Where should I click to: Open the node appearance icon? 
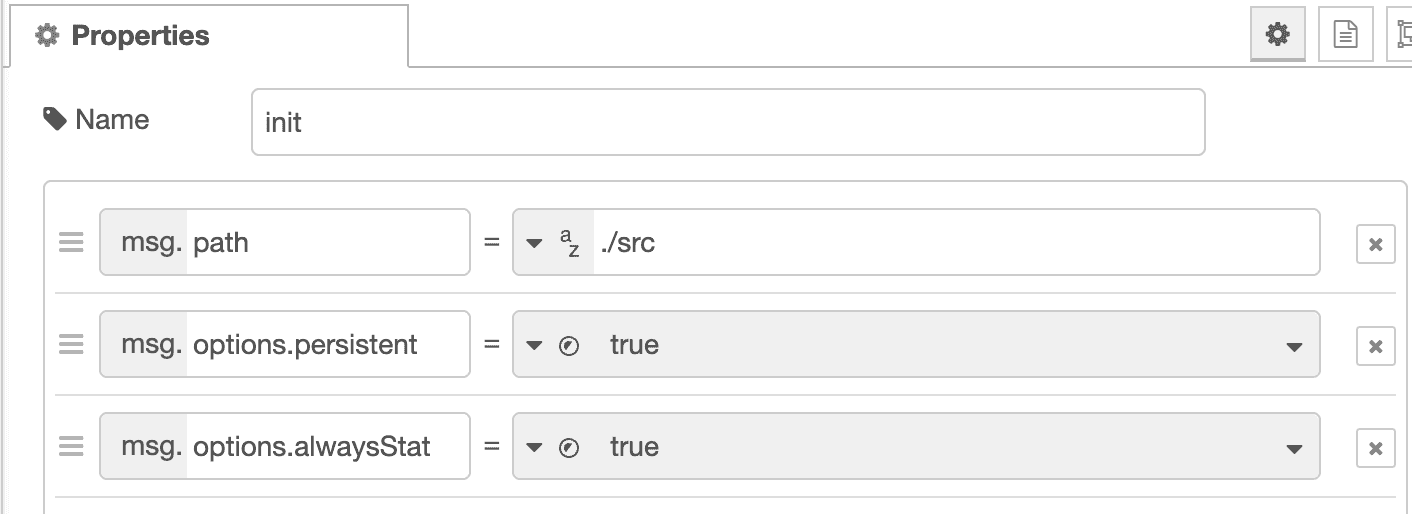[1402, 35]
